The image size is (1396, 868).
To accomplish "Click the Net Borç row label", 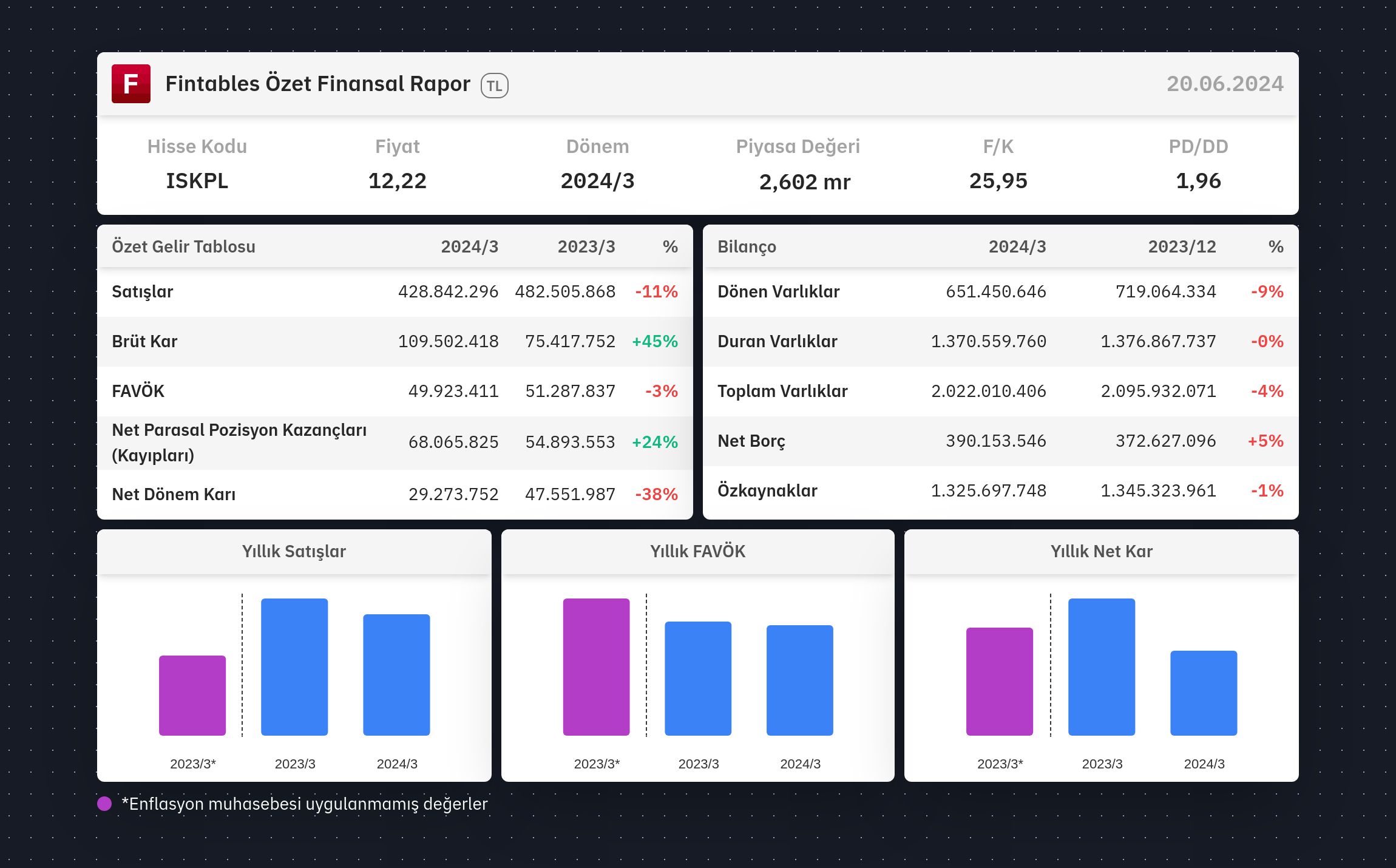I will click(x=751, y=441).
